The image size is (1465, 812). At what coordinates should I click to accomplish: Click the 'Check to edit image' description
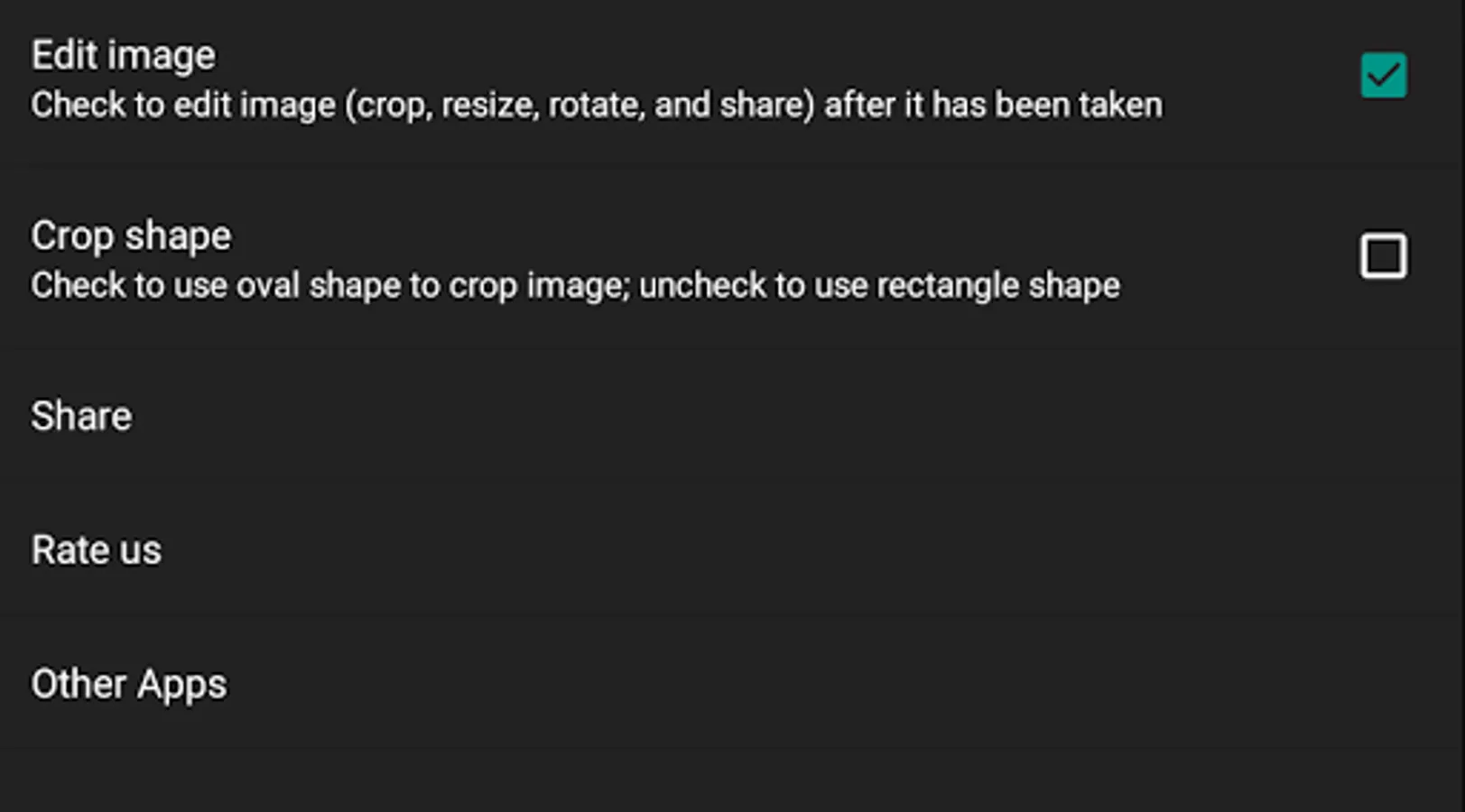tap(596, 106)
